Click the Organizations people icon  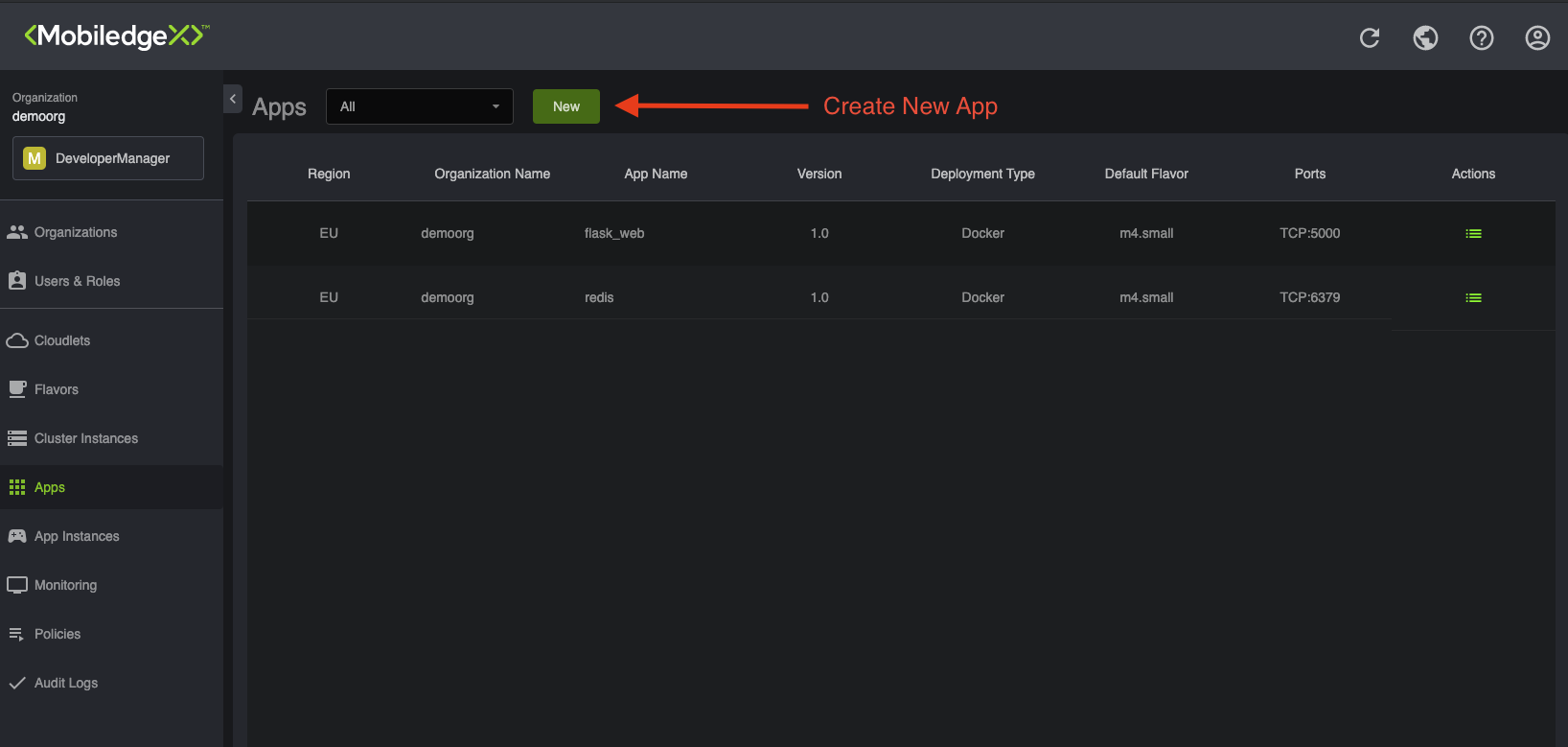(17, 232)
